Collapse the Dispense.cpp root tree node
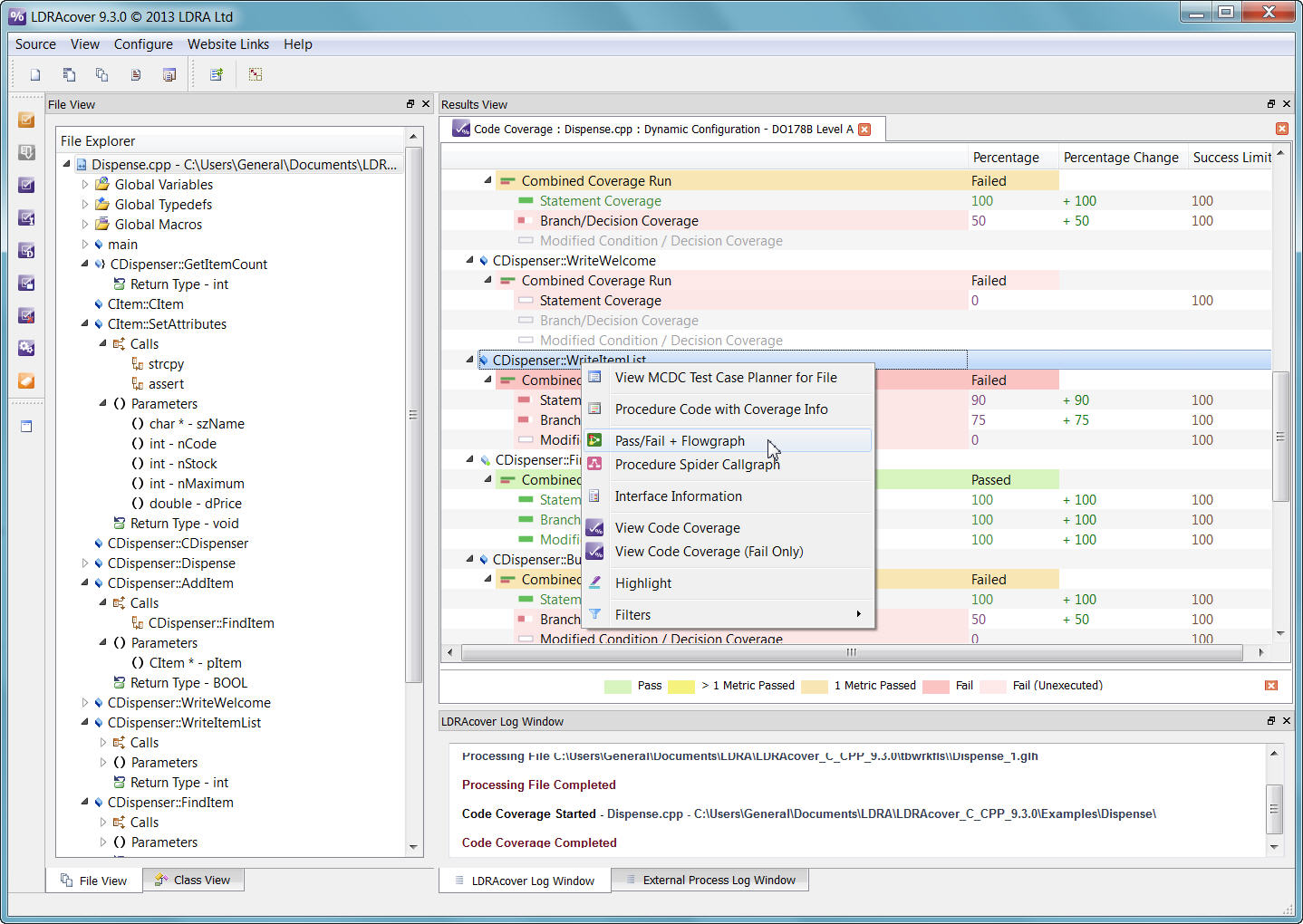1303x924 pixels. point(65,164)
